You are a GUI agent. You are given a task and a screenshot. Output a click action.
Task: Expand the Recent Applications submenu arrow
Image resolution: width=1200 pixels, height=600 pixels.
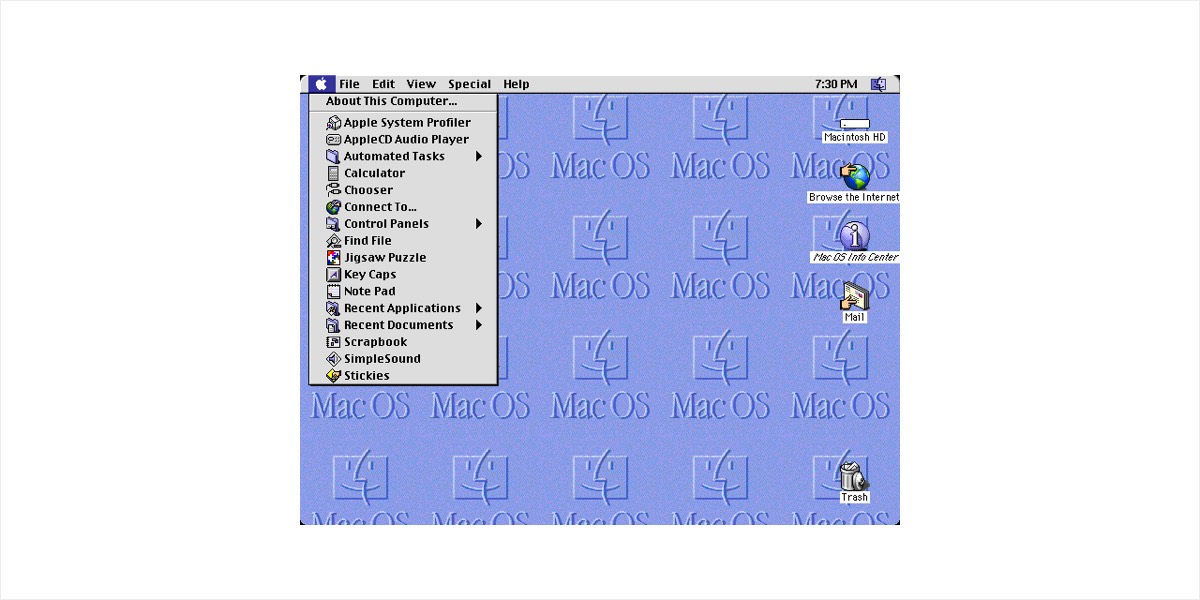pyautogui.click(x=479, y=309)
